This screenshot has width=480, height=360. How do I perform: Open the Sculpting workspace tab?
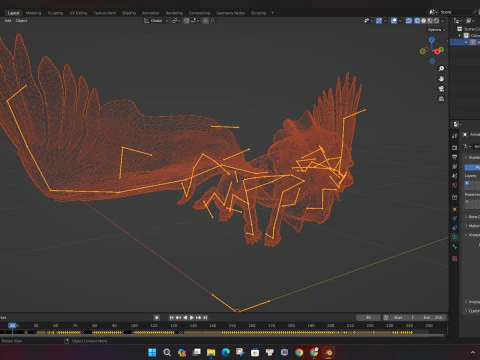click(x=55, y=13)
